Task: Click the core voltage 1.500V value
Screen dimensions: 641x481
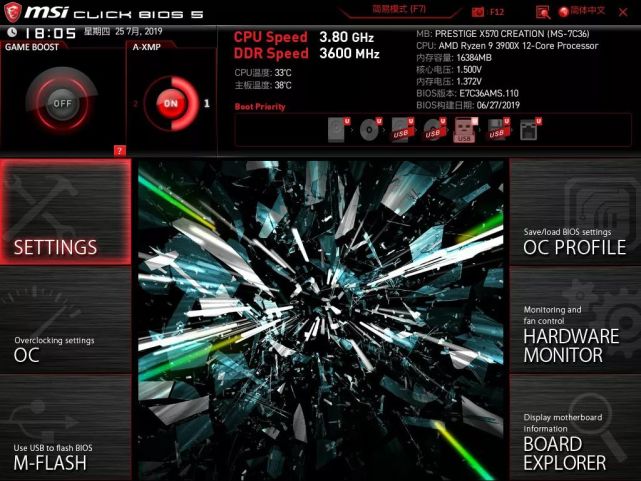Action: coord(469,69)
